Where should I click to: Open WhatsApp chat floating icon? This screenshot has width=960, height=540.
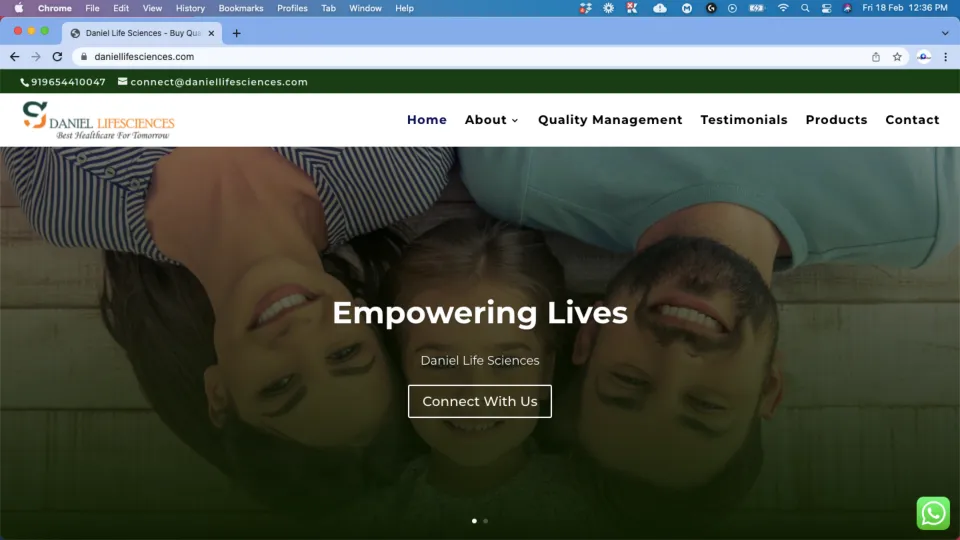pyautogui.click(x=933, y=513)
